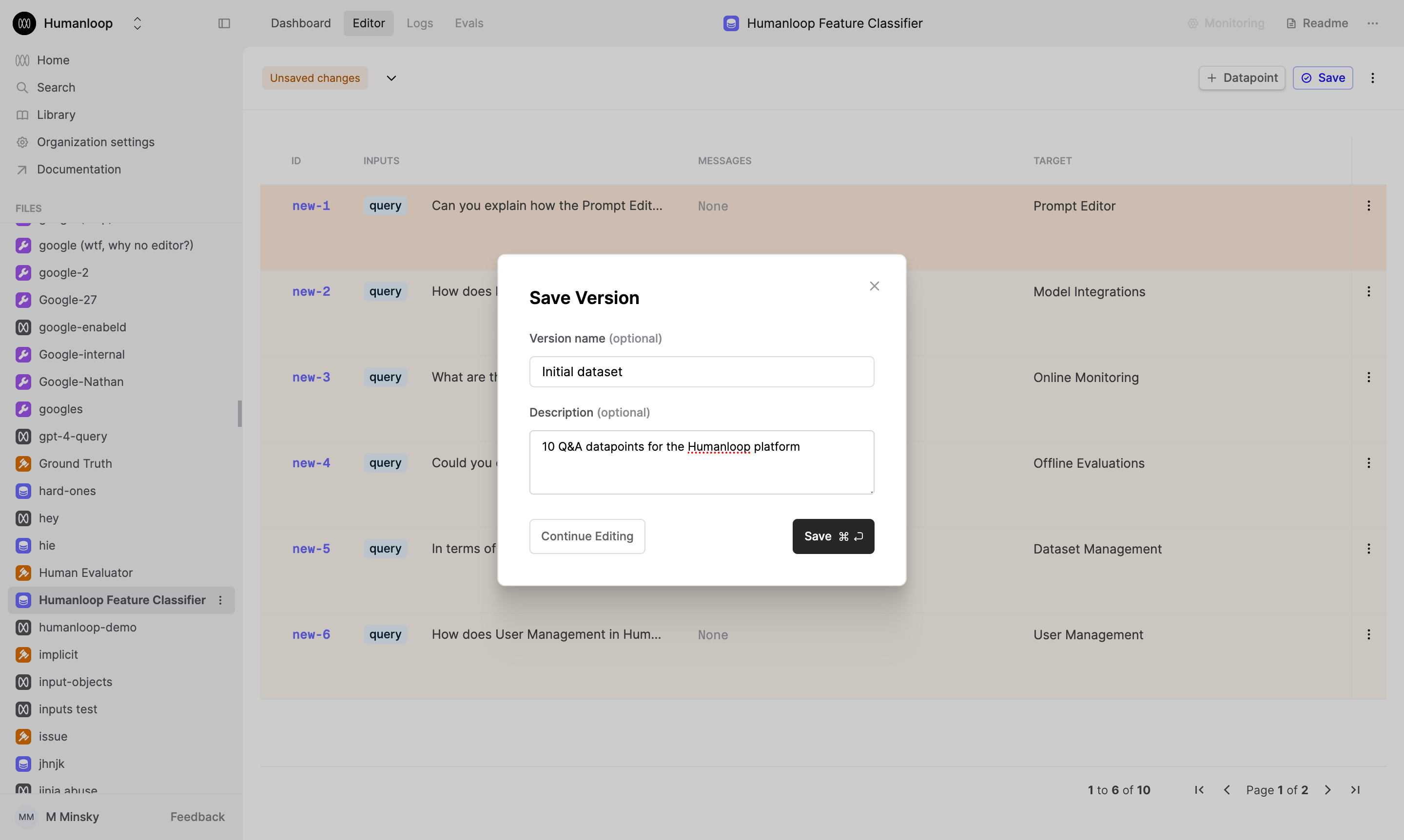Click the hard-ones dataset icon

(23, 491)
